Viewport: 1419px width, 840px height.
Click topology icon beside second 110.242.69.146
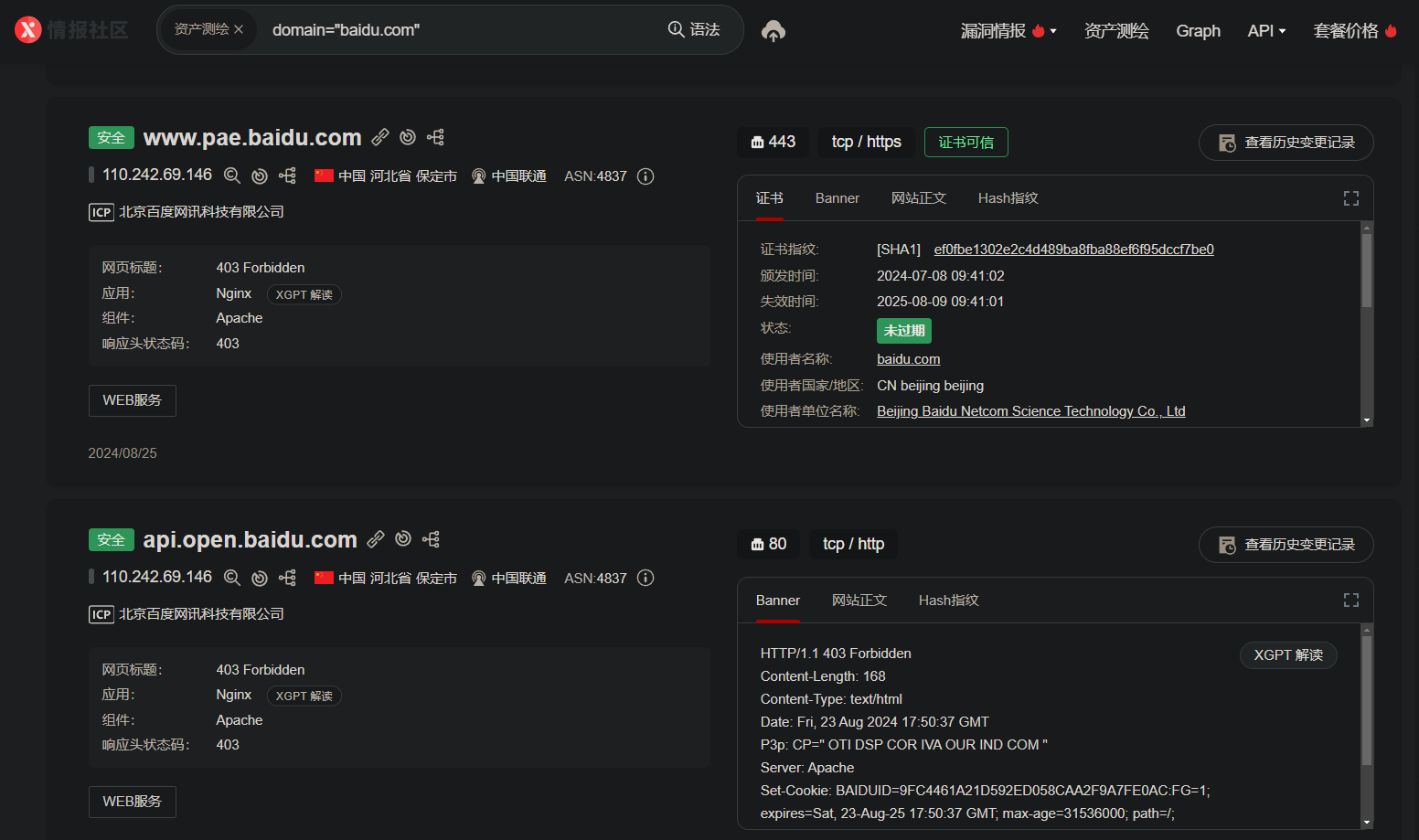pyautogui.click(x=287, y=578)
